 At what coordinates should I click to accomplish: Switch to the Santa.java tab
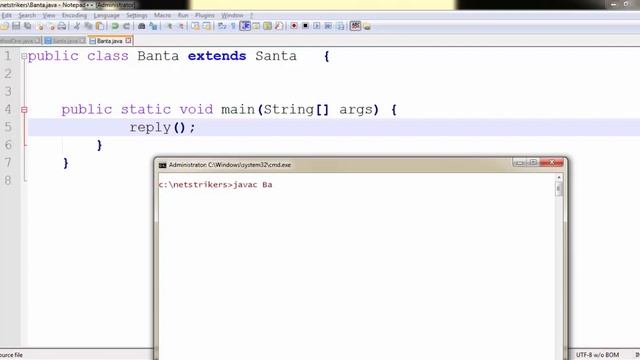tap(65, 41)
